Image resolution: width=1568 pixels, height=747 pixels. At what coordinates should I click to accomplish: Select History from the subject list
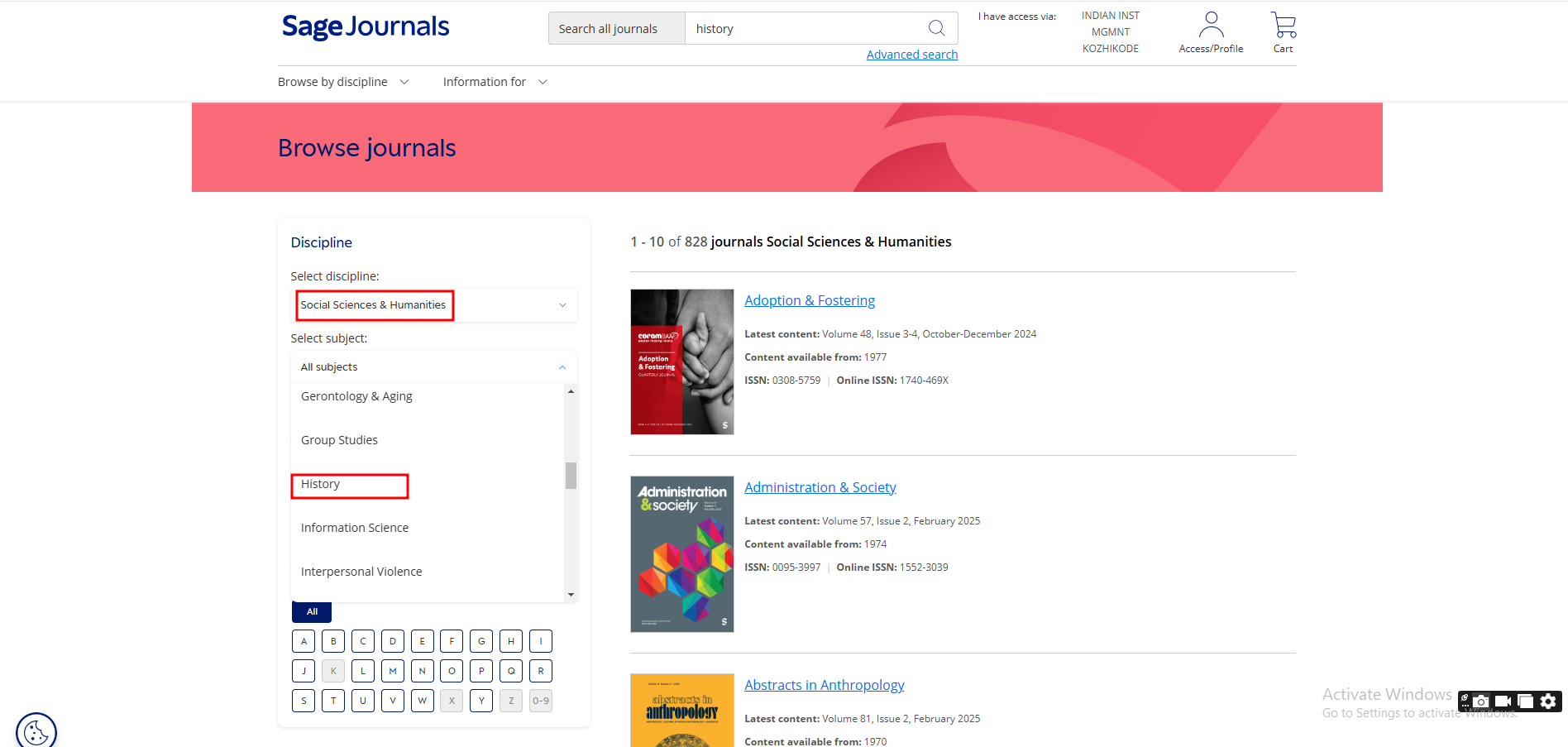click(x=321, y=485)
